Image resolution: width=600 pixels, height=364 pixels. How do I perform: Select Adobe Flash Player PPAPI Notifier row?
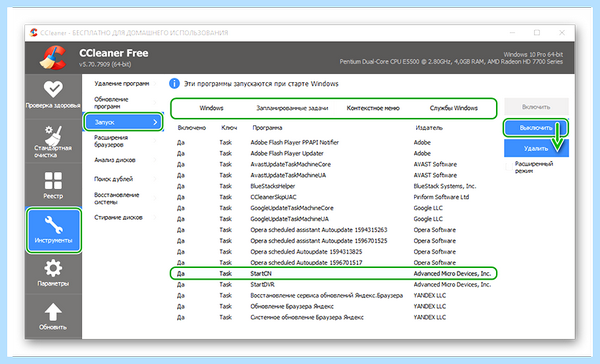[x=333, y=142]
